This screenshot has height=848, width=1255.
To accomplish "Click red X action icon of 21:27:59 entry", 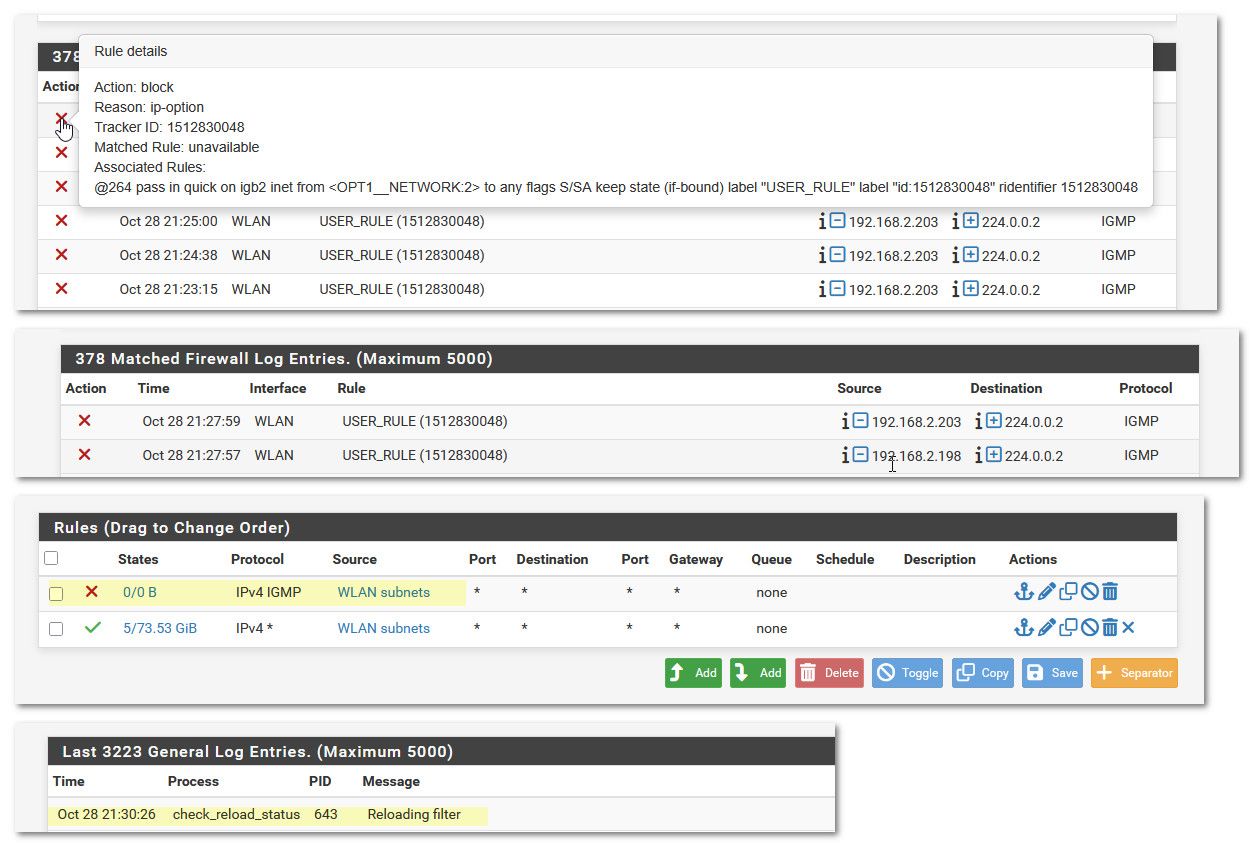I will 84,421.
